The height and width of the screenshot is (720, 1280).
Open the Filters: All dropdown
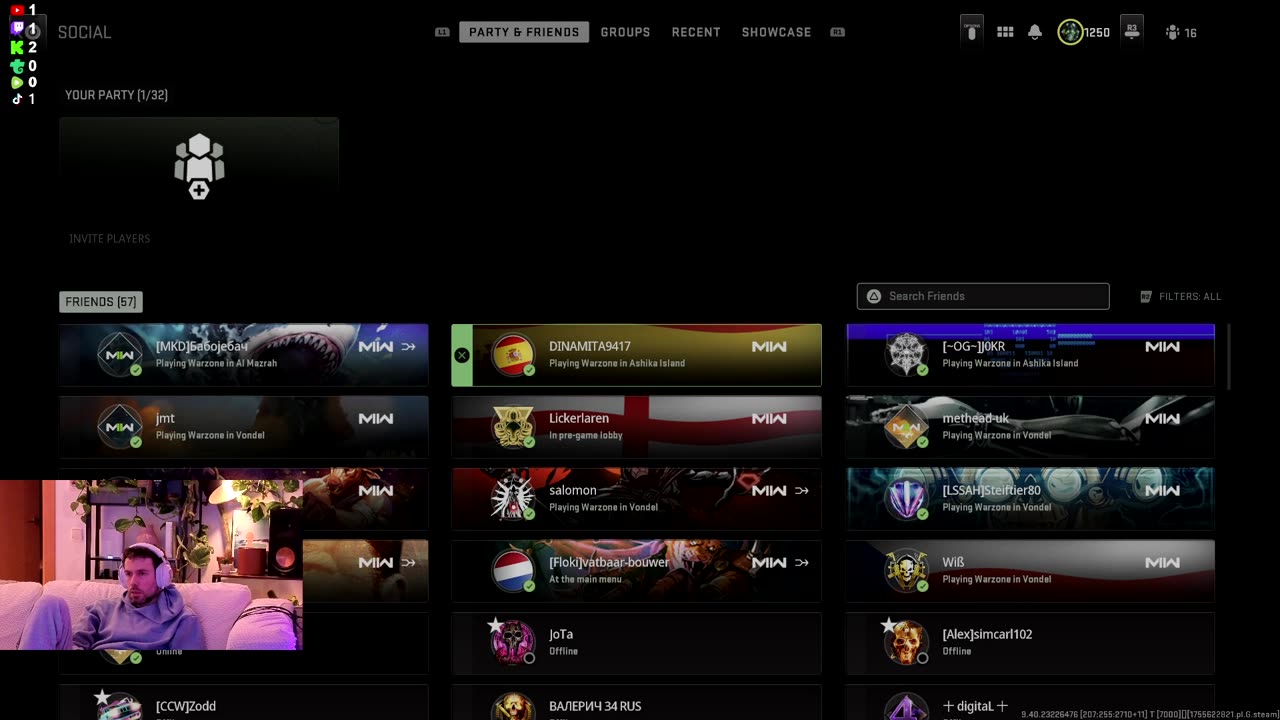click(1181, 296)
